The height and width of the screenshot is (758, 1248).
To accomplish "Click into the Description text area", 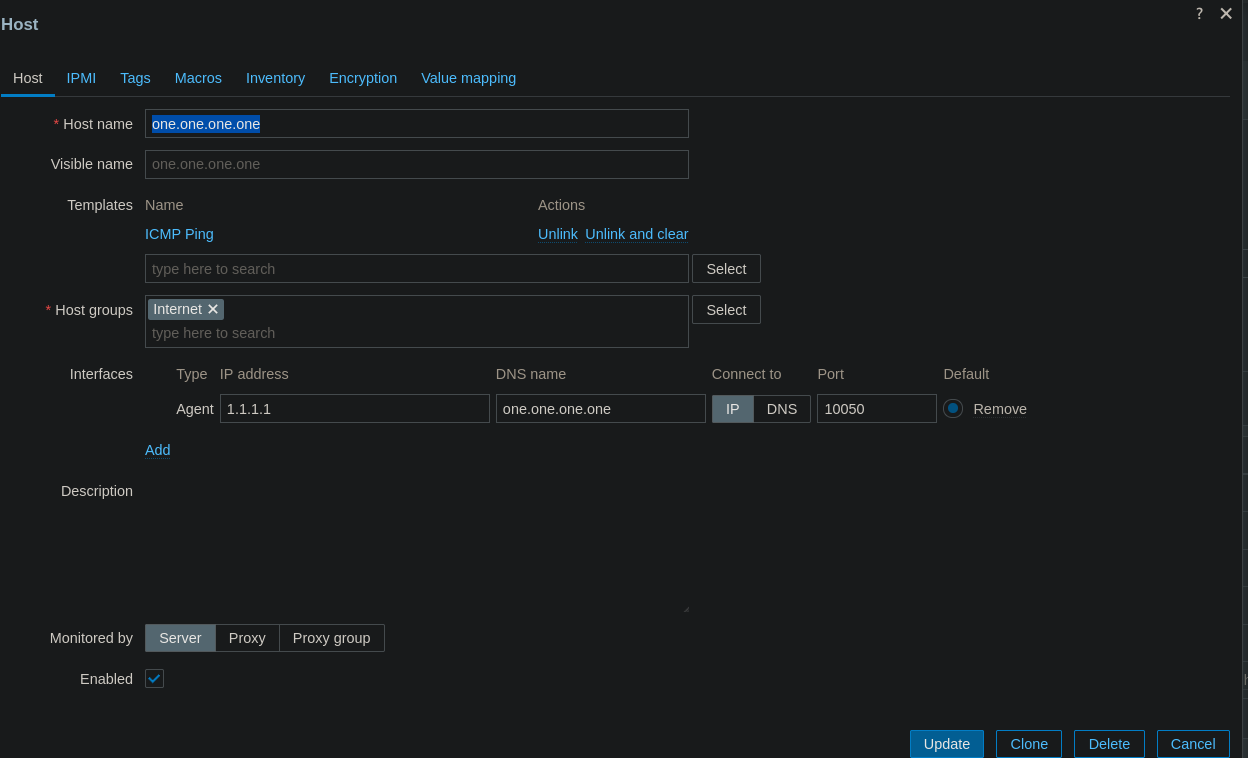I will [x=417, y=546].
